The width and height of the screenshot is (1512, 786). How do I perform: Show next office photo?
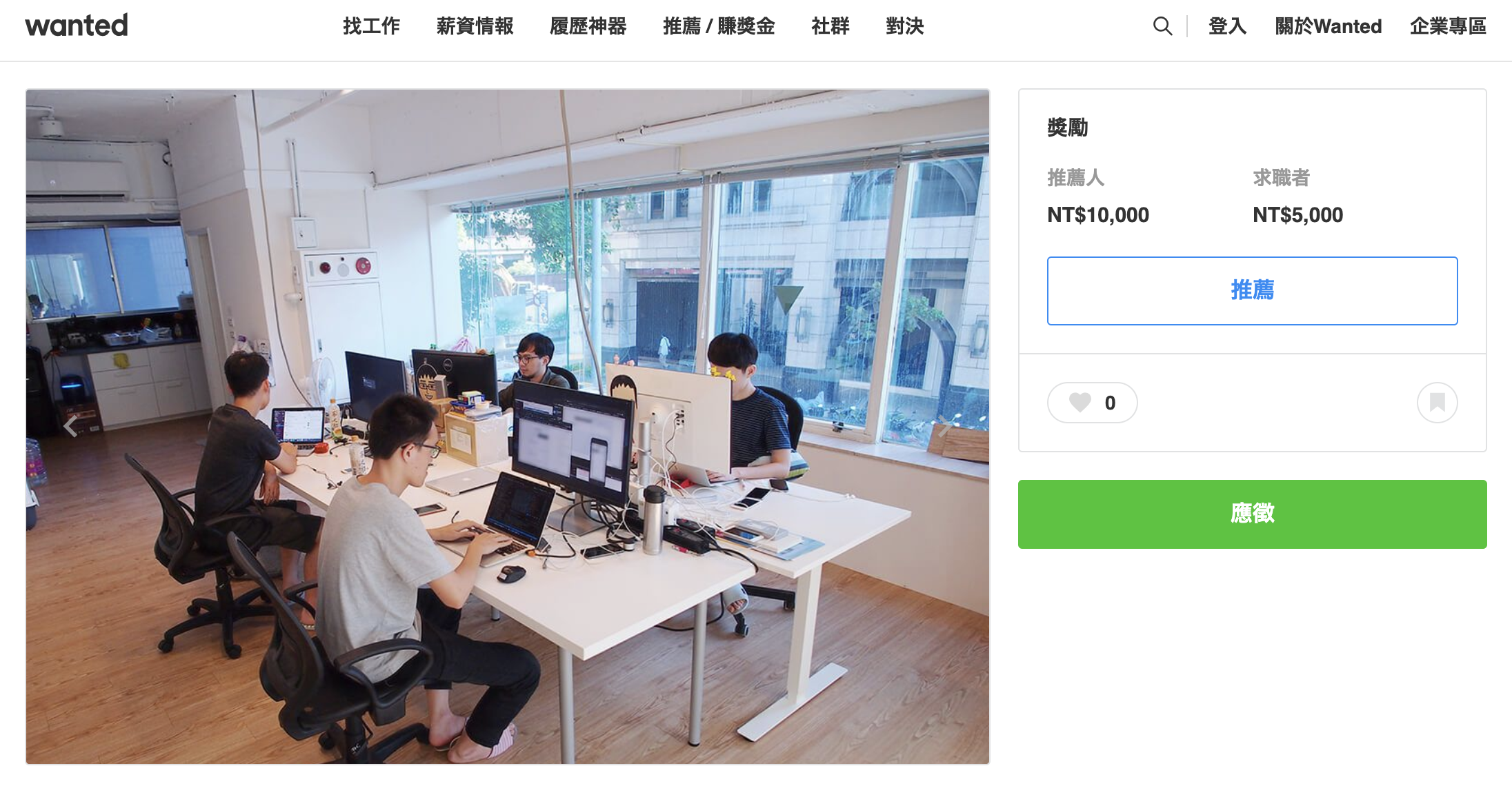tap(944, 426)
